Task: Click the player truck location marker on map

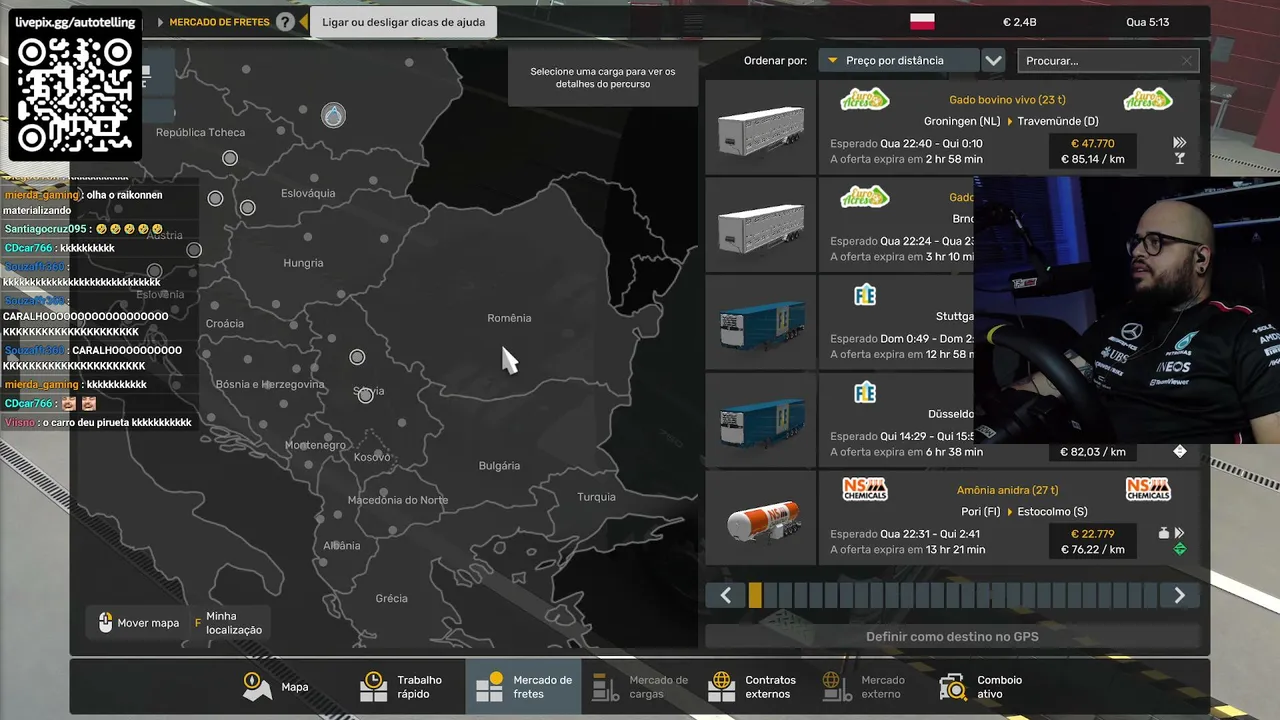Action: pos(333,115)
